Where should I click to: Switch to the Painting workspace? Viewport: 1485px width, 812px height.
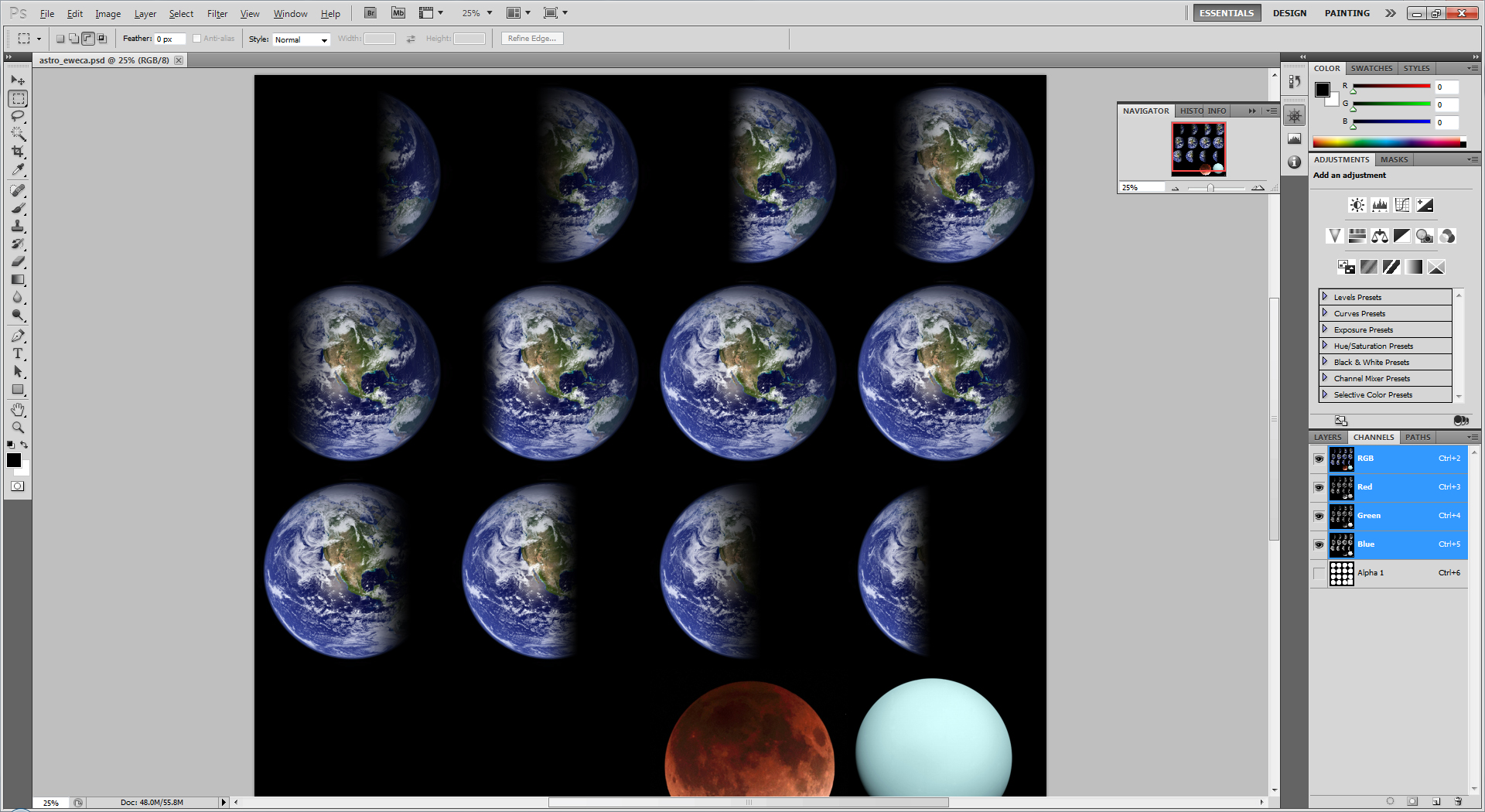click(x=1347, y=13)
